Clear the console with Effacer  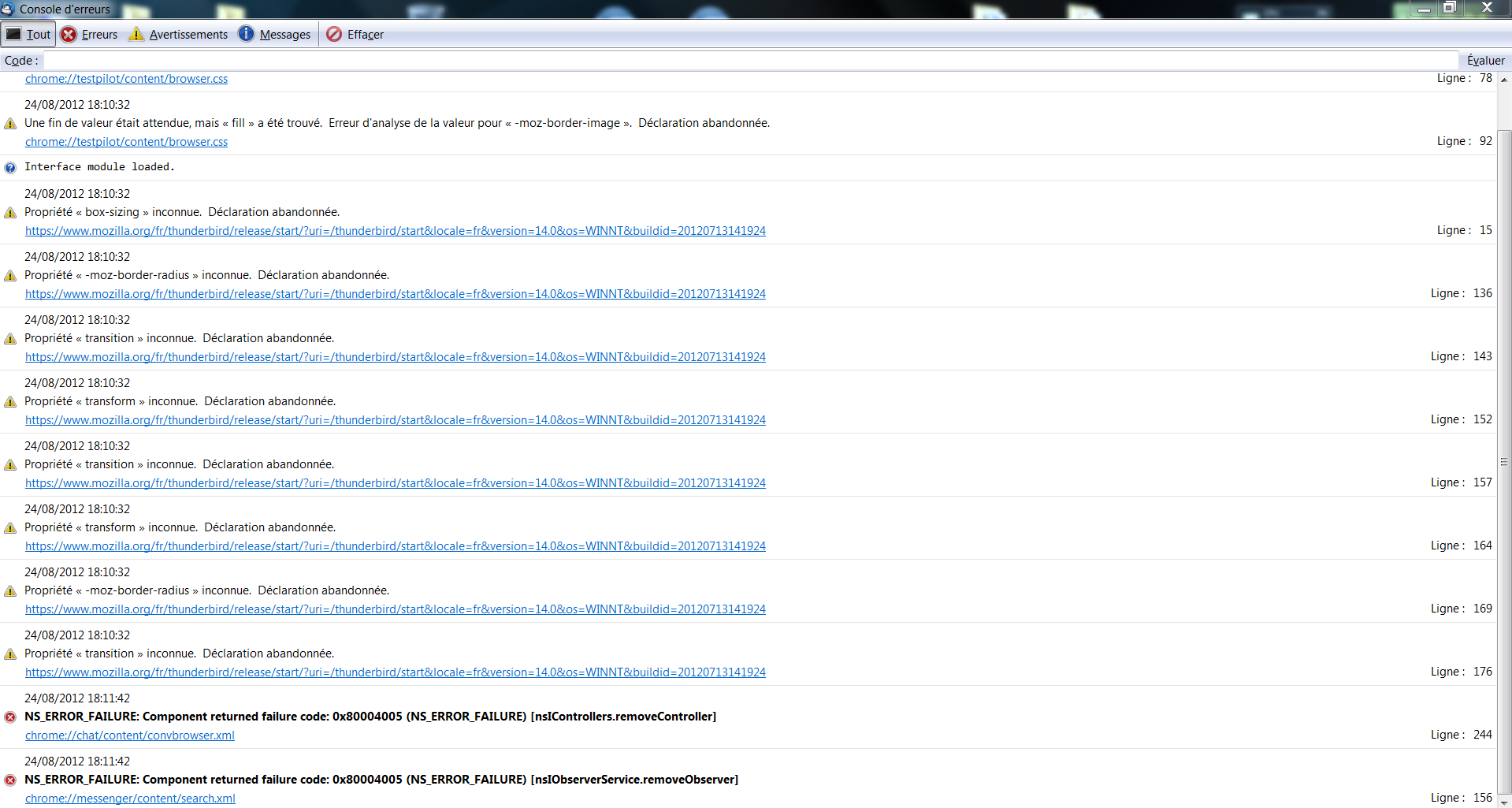coord(355,34)
